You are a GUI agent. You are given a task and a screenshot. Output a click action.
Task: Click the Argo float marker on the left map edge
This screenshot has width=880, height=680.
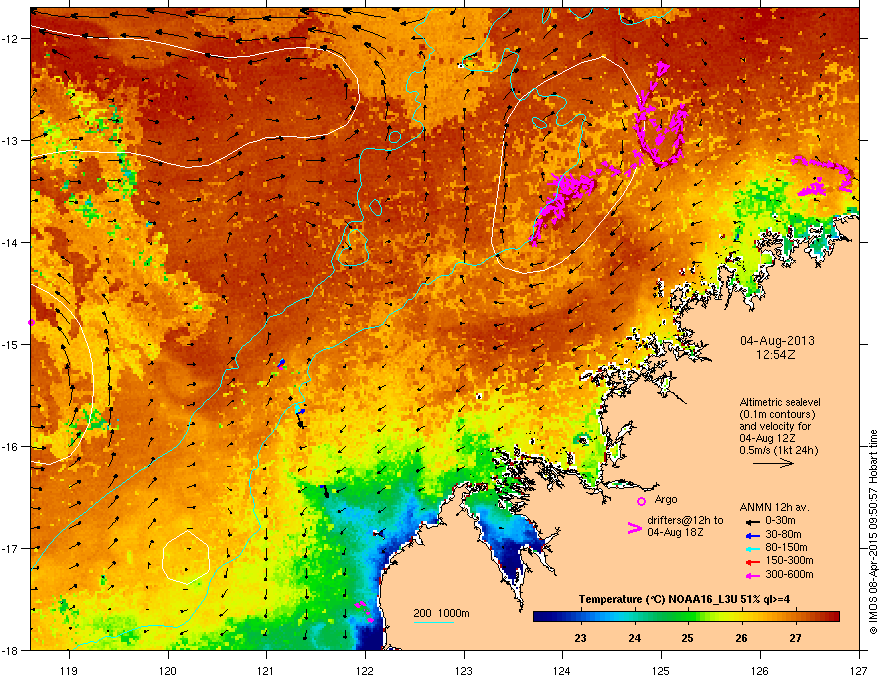pyautogui.click(x=31, y=323)
